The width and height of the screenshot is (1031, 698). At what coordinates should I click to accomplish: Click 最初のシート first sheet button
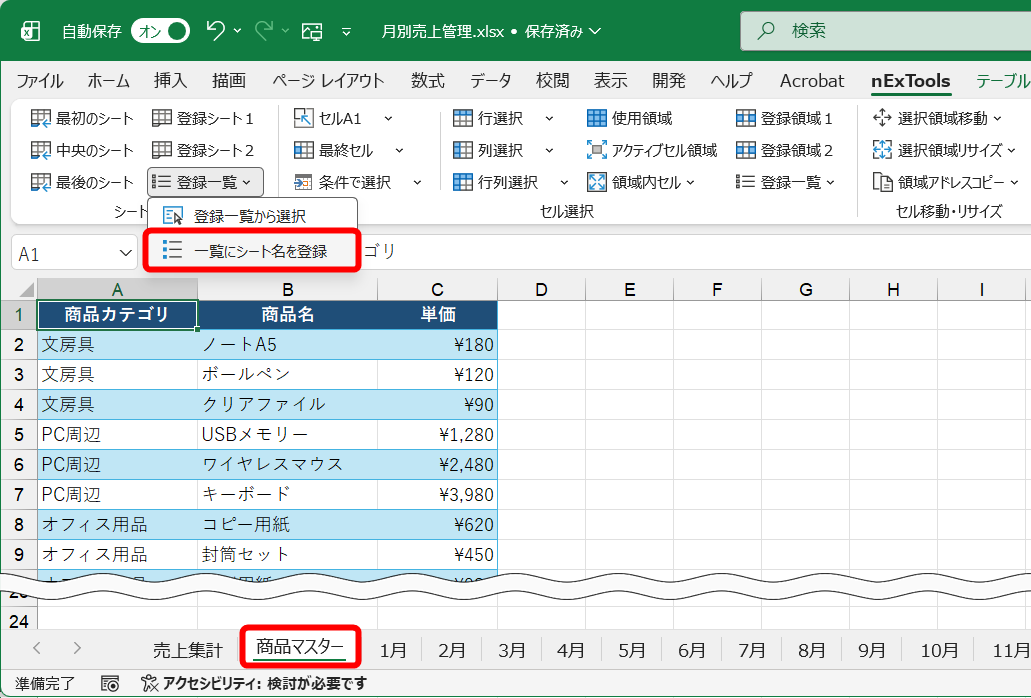pos(82,118)
